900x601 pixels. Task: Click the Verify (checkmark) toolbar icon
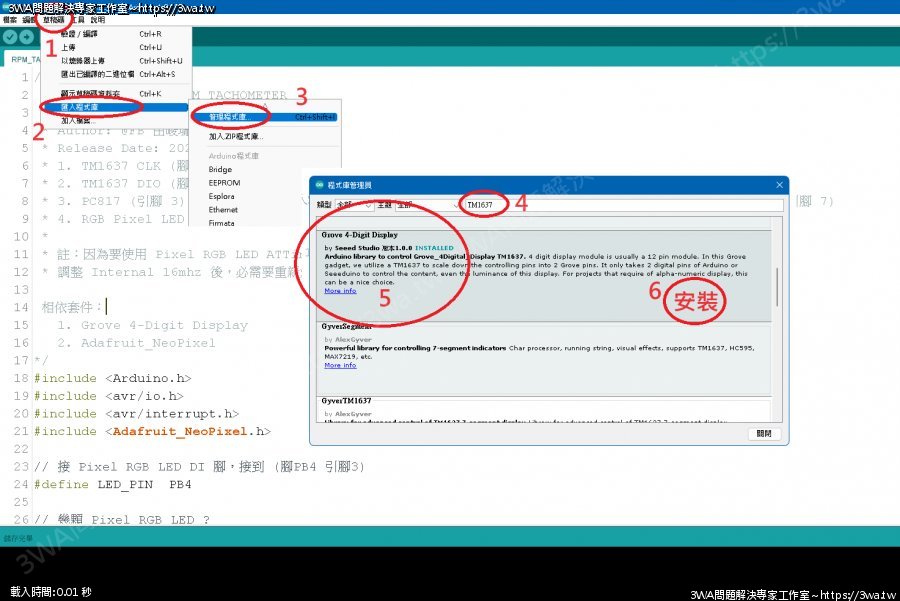click(10, 37)
